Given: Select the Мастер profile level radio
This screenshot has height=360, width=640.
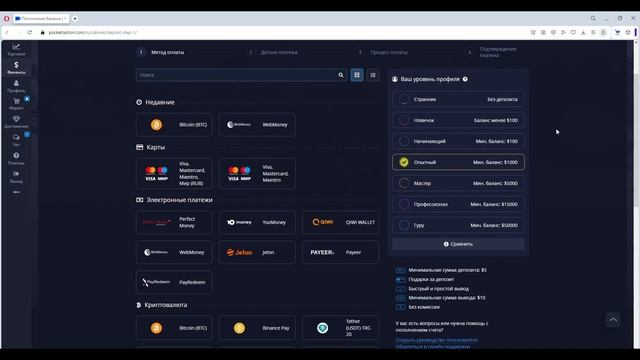Looking at the screenshot, I should click(x=404, y=183).
